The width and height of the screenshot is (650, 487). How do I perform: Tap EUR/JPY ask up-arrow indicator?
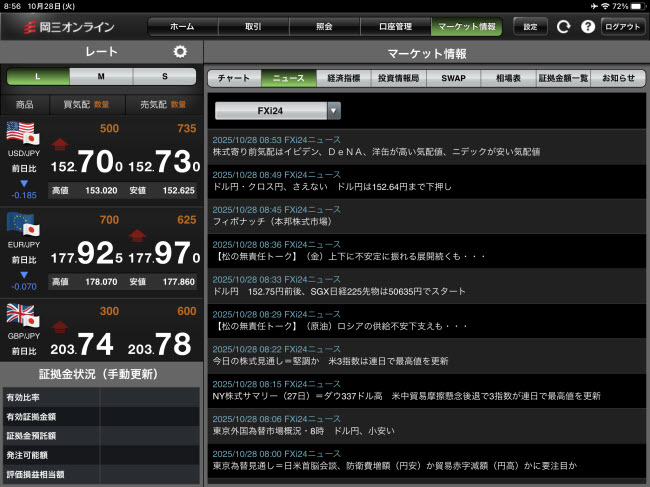(x=137, y=235)
